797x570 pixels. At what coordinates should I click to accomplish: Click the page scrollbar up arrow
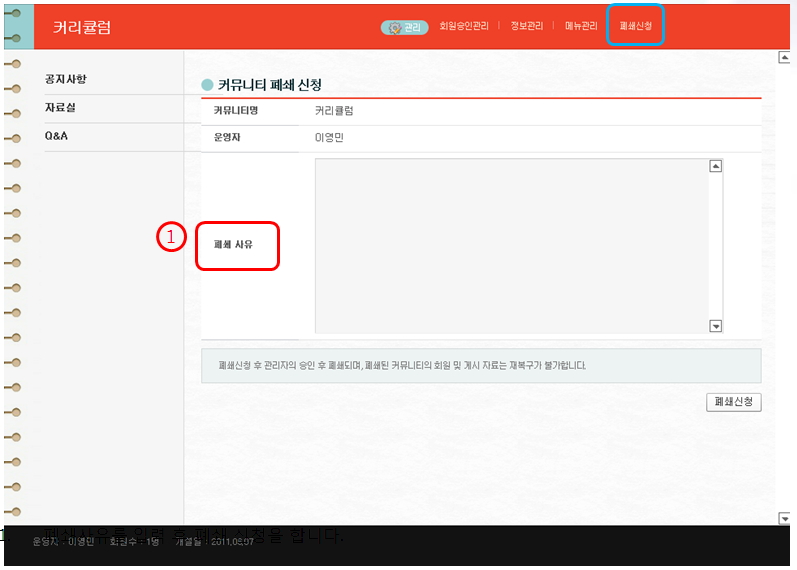pyautogui.click(x=784, y=58)
